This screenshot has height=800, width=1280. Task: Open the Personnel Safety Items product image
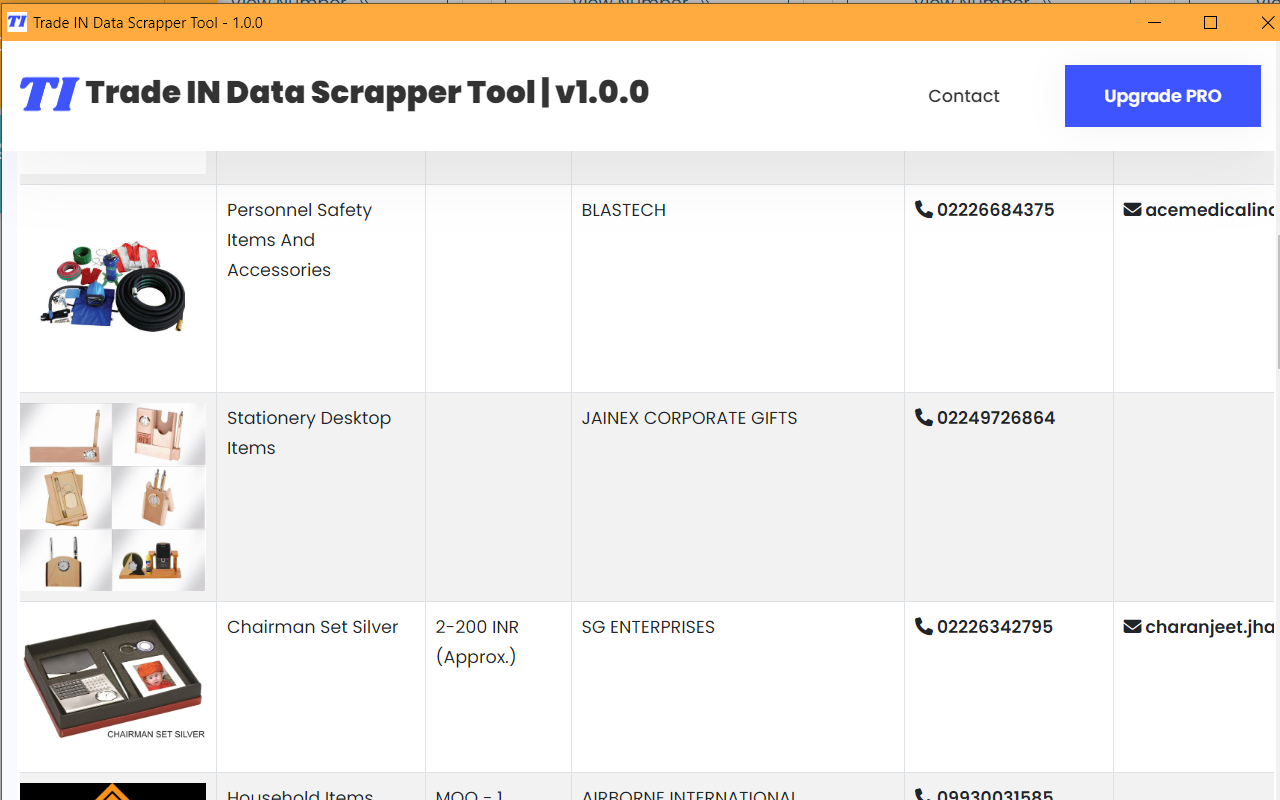pyautogui.click(x=113, y=288)
